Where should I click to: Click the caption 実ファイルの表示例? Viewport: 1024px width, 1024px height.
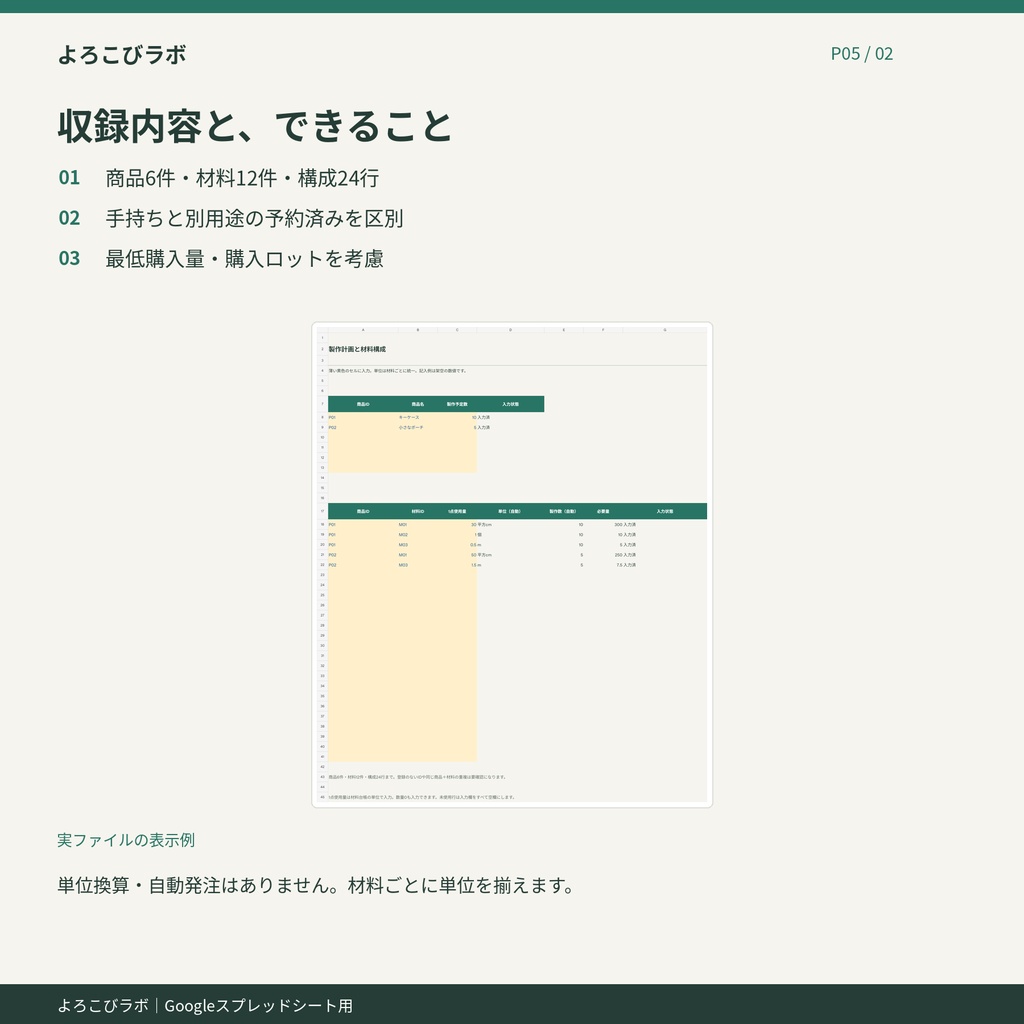(126, 840)
